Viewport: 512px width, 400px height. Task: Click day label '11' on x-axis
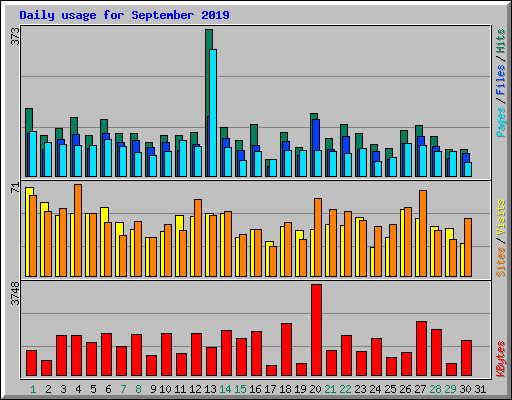(x=180, y=389)
